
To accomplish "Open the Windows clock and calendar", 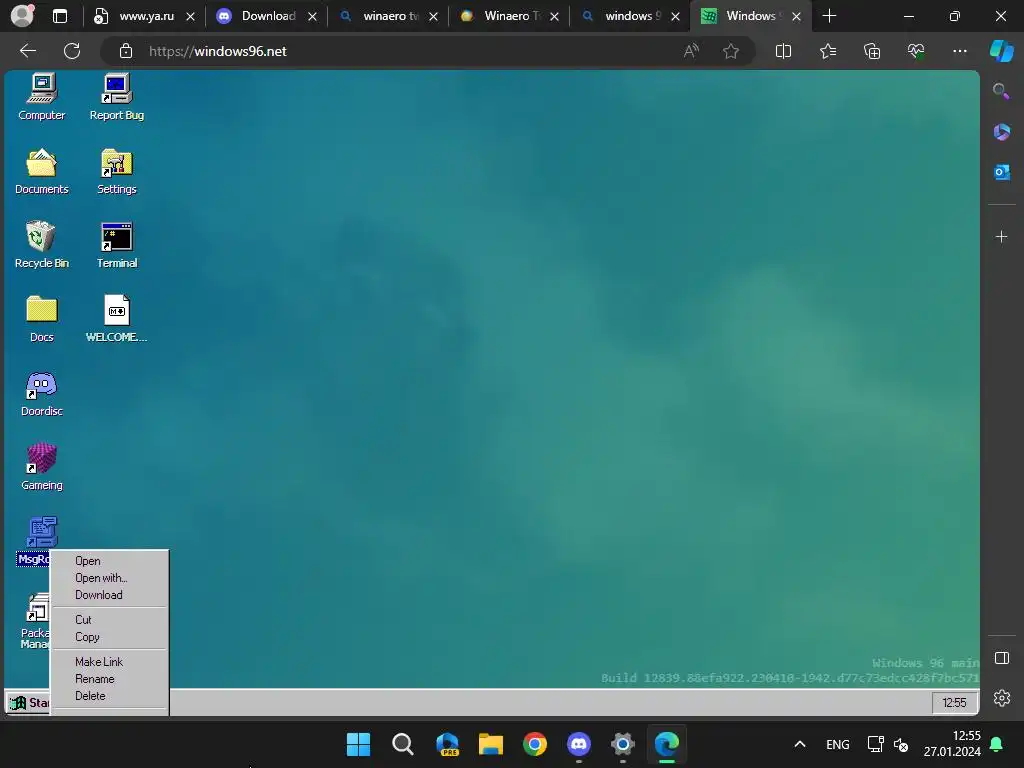I will (x=952, y=744).
